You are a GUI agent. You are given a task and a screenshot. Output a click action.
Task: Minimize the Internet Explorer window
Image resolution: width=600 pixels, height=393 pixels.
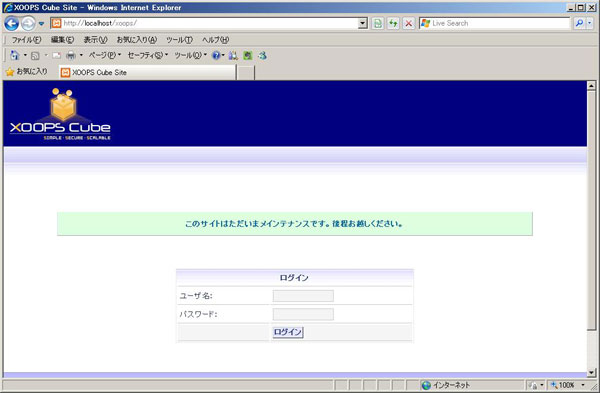pyautogui.click(x=571, y=7)
